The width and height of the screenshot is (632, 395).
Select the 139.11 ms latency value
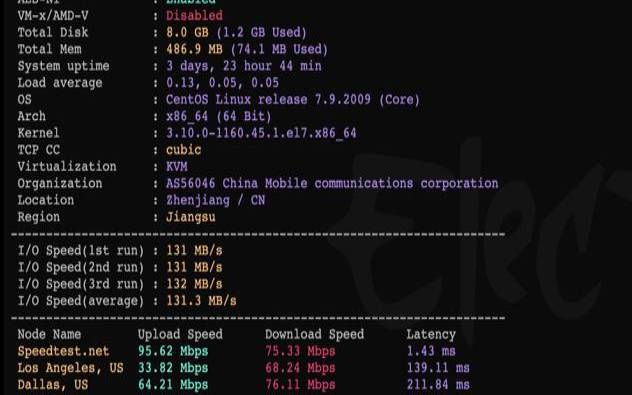pyautogui.click(x=438, y=368)
